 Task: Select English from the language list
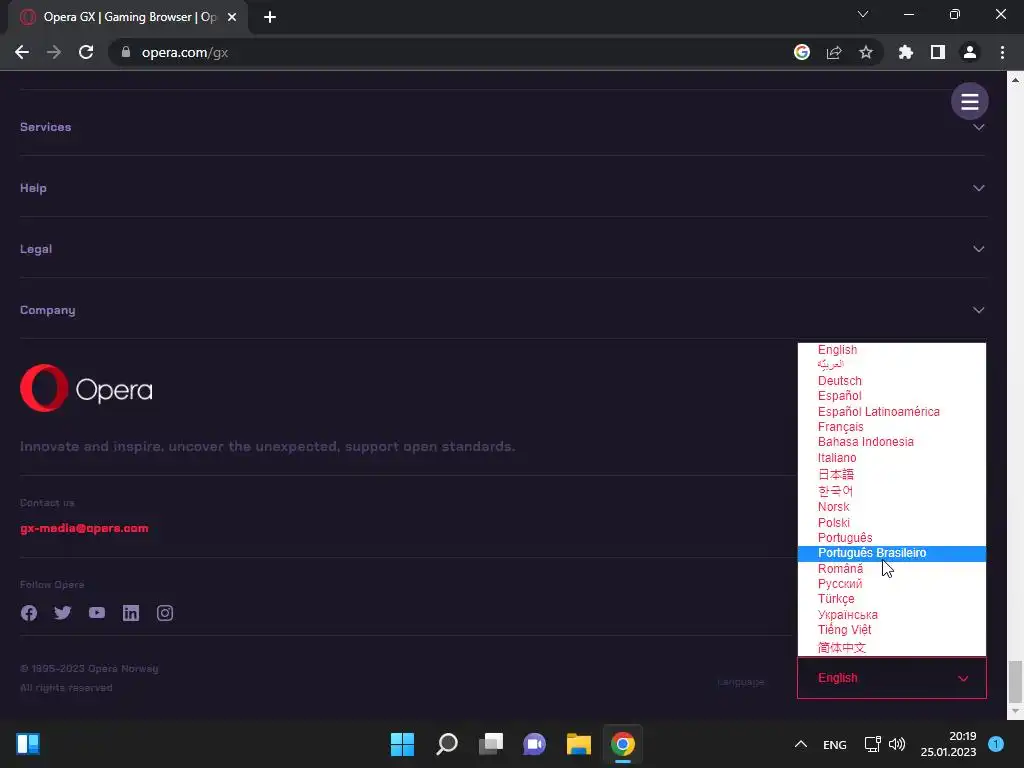891,350
